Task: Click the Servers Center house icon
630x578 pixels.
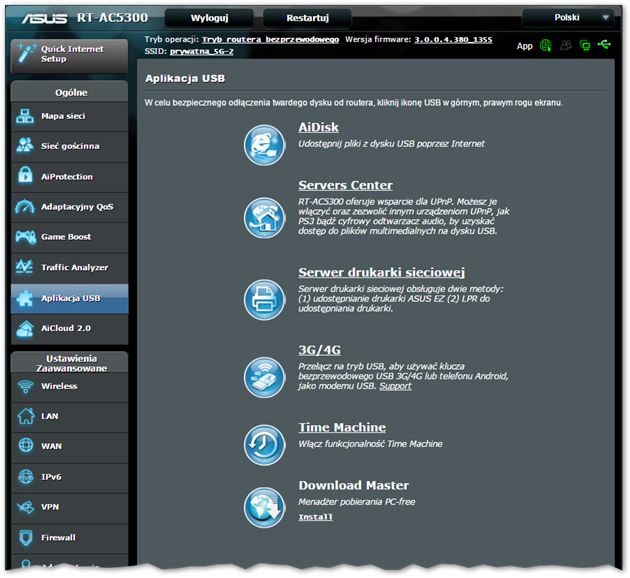Action: [x=264, y=218]
